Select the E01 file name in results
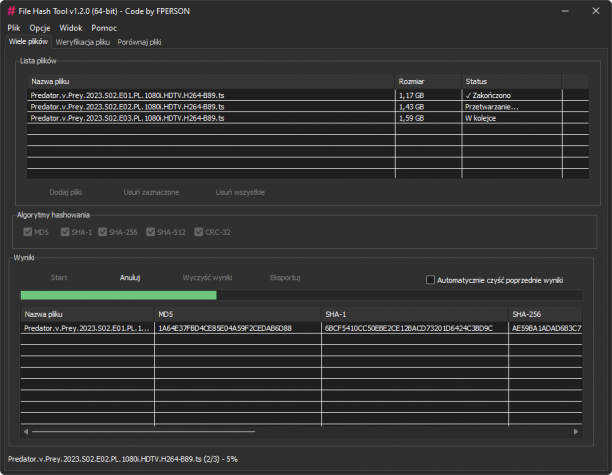 [87, 328]
